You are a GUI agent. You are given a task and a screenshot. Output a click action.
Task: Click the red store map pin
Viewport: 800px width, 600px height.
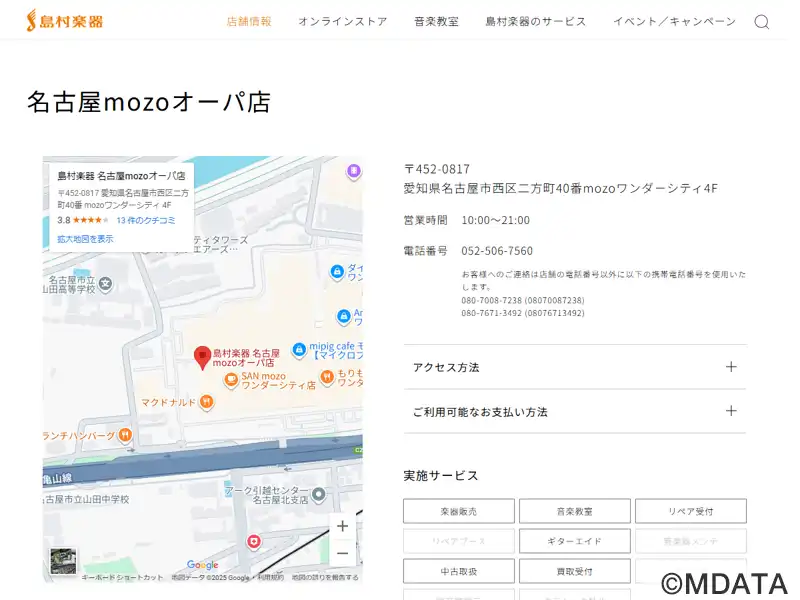[203, 357]
